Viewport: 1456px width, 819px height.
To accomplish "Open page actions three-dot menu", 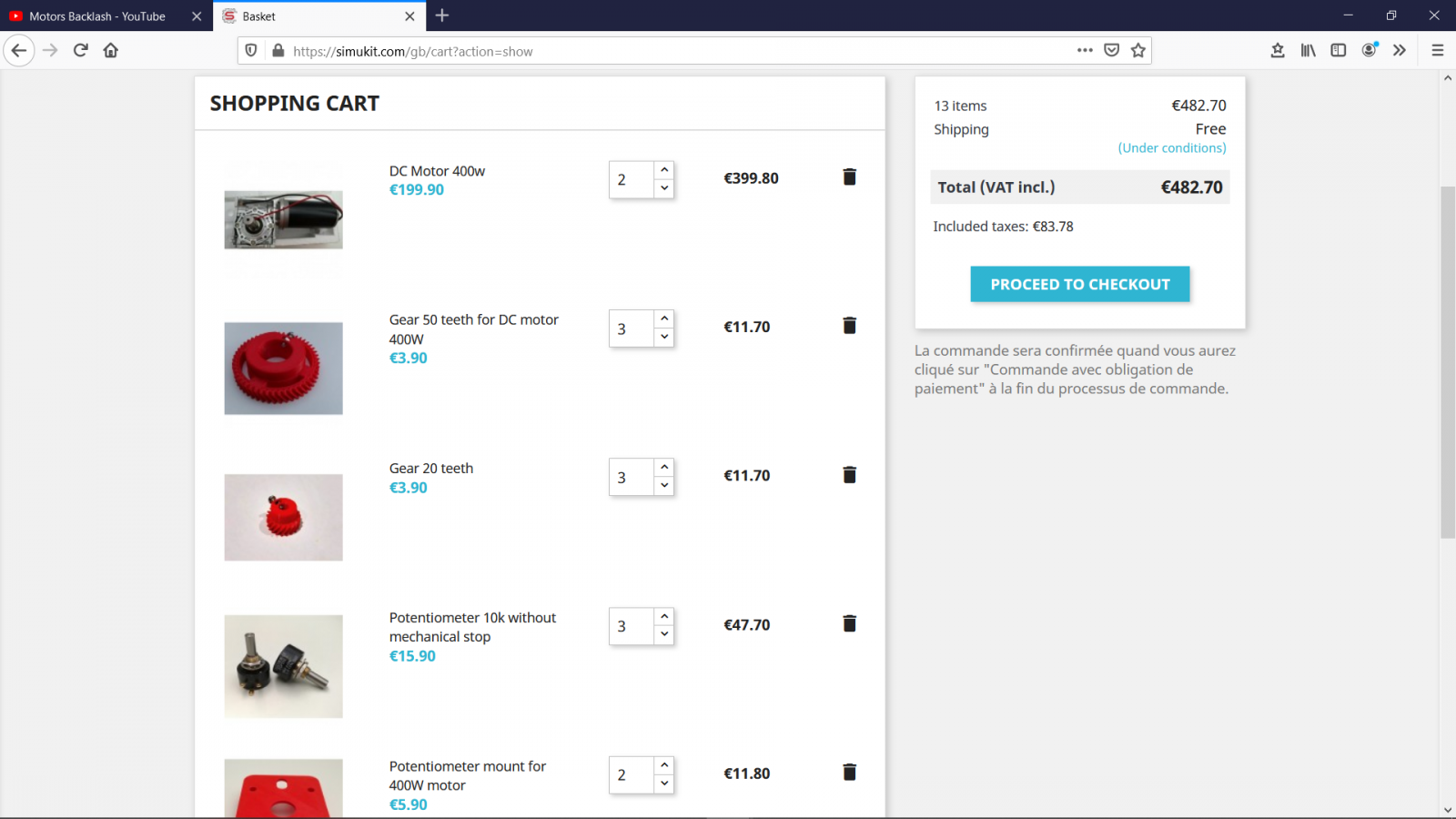I will 1085,50.
